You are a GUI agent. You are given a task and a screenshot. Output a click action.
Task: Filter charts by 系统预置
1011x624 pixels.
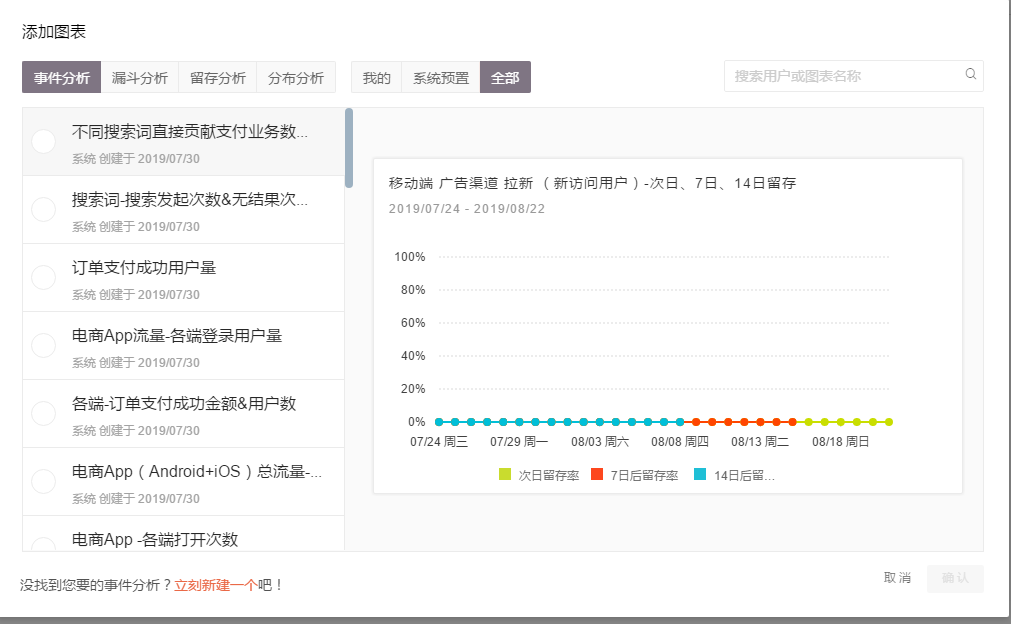(x=439, y=76)
